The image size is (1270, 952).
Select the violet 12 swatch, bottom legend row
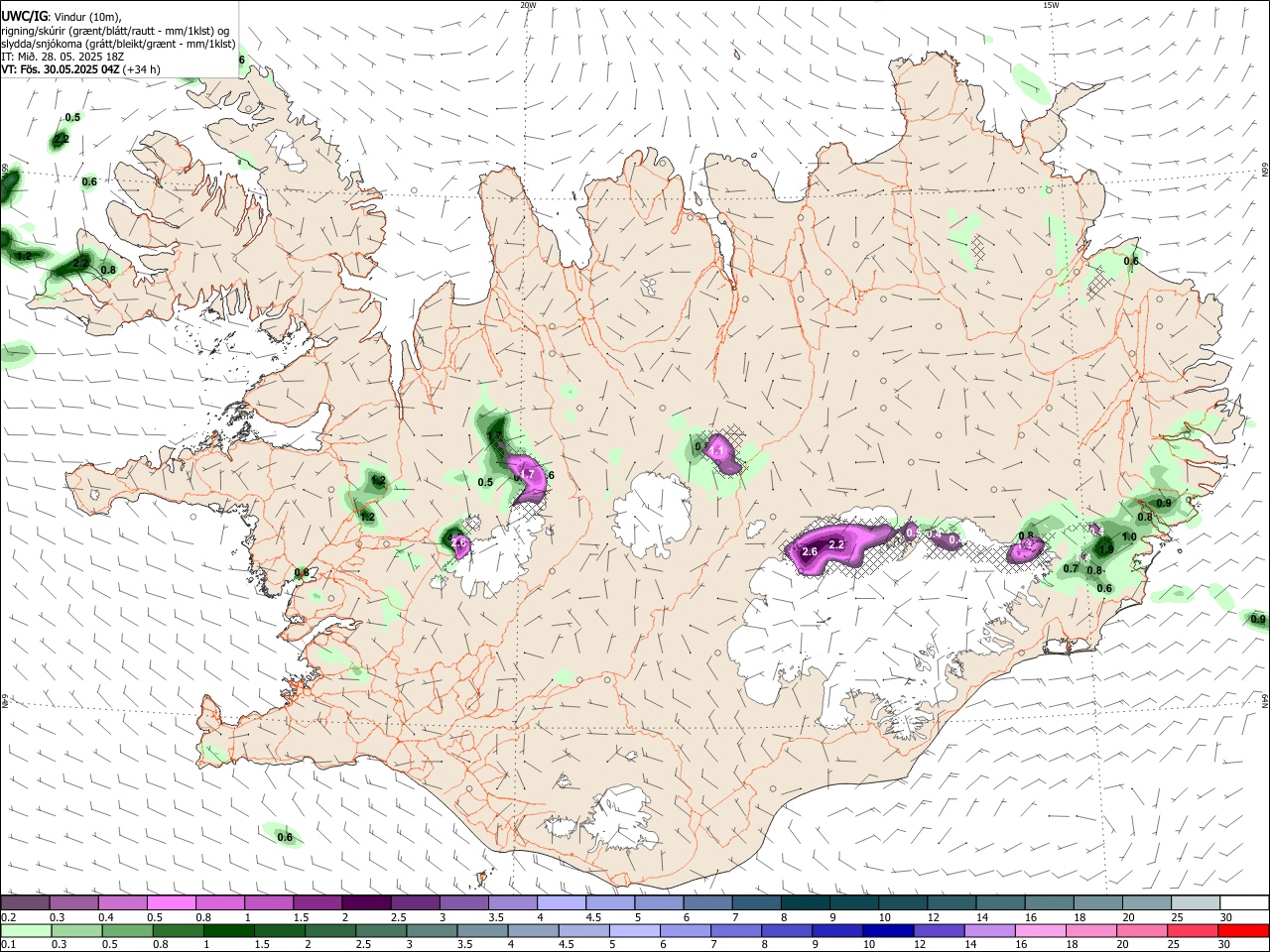(x=940, y=930)
